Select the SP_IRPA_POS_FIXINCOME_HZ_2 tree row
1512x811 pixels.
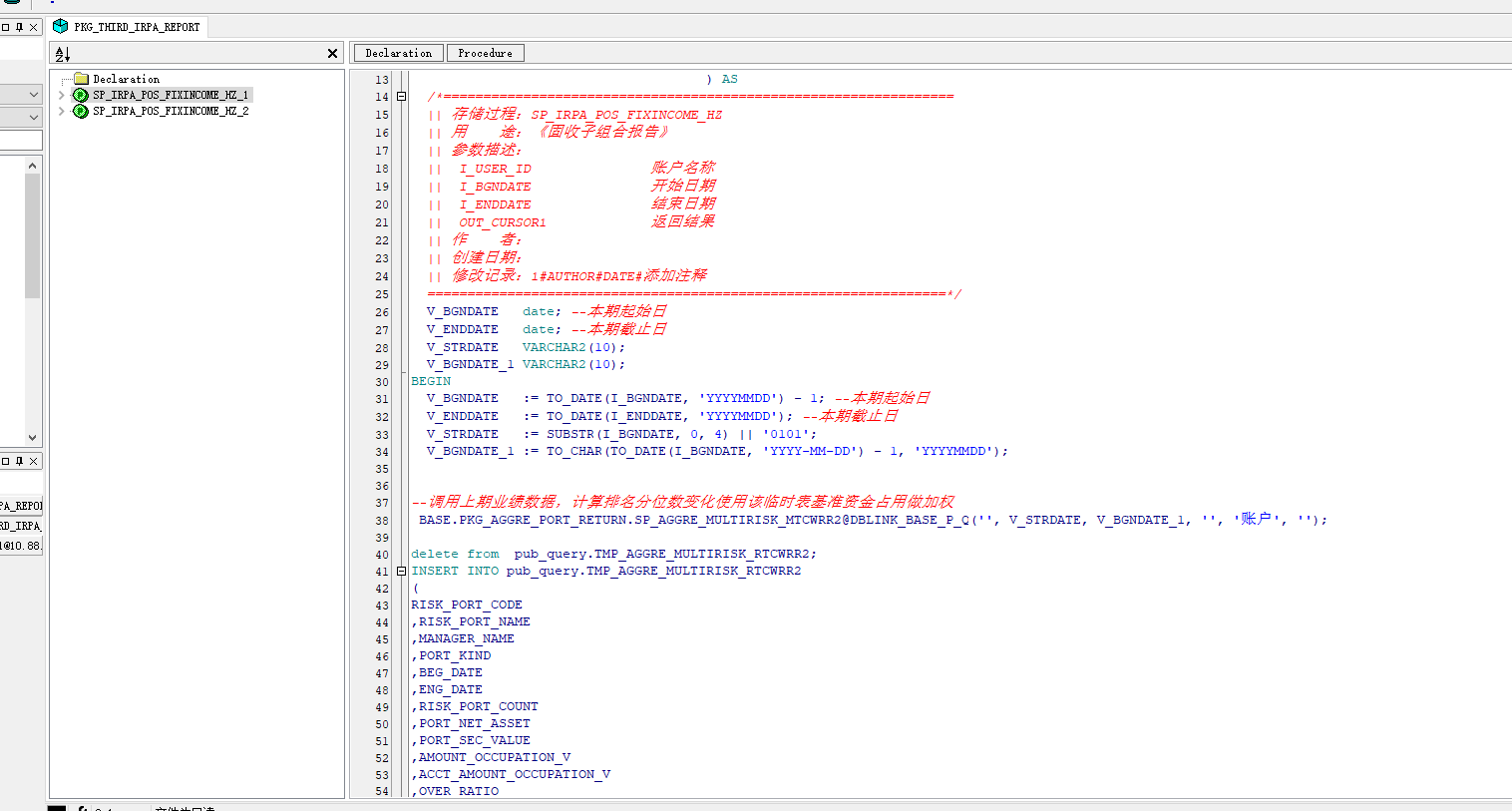coord(171,111)
